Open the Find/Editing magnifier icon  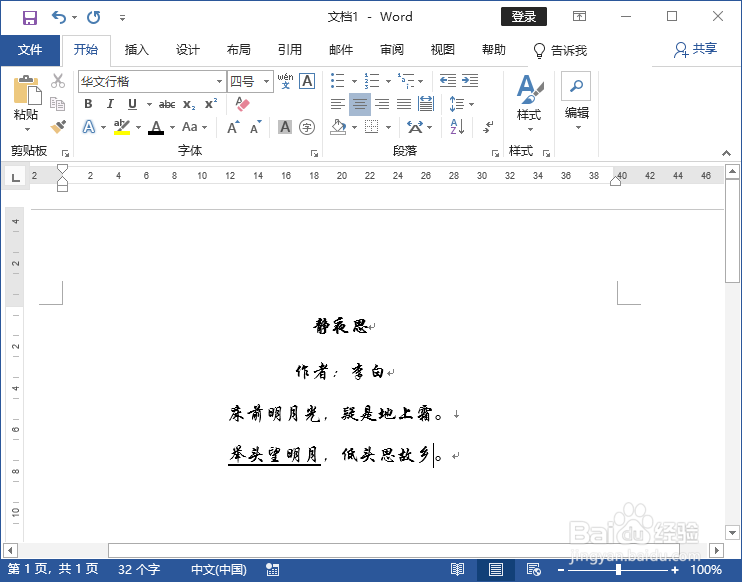pyautogui.click(x=576, y=86)
